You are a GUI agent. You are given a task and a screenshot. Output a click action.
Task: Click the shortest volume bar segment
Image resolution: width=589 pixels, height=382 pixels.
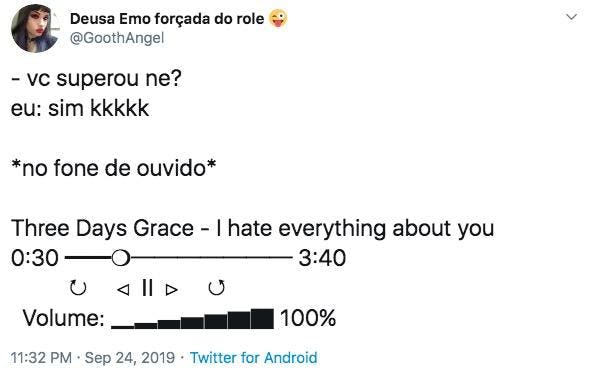coord(123,327)
